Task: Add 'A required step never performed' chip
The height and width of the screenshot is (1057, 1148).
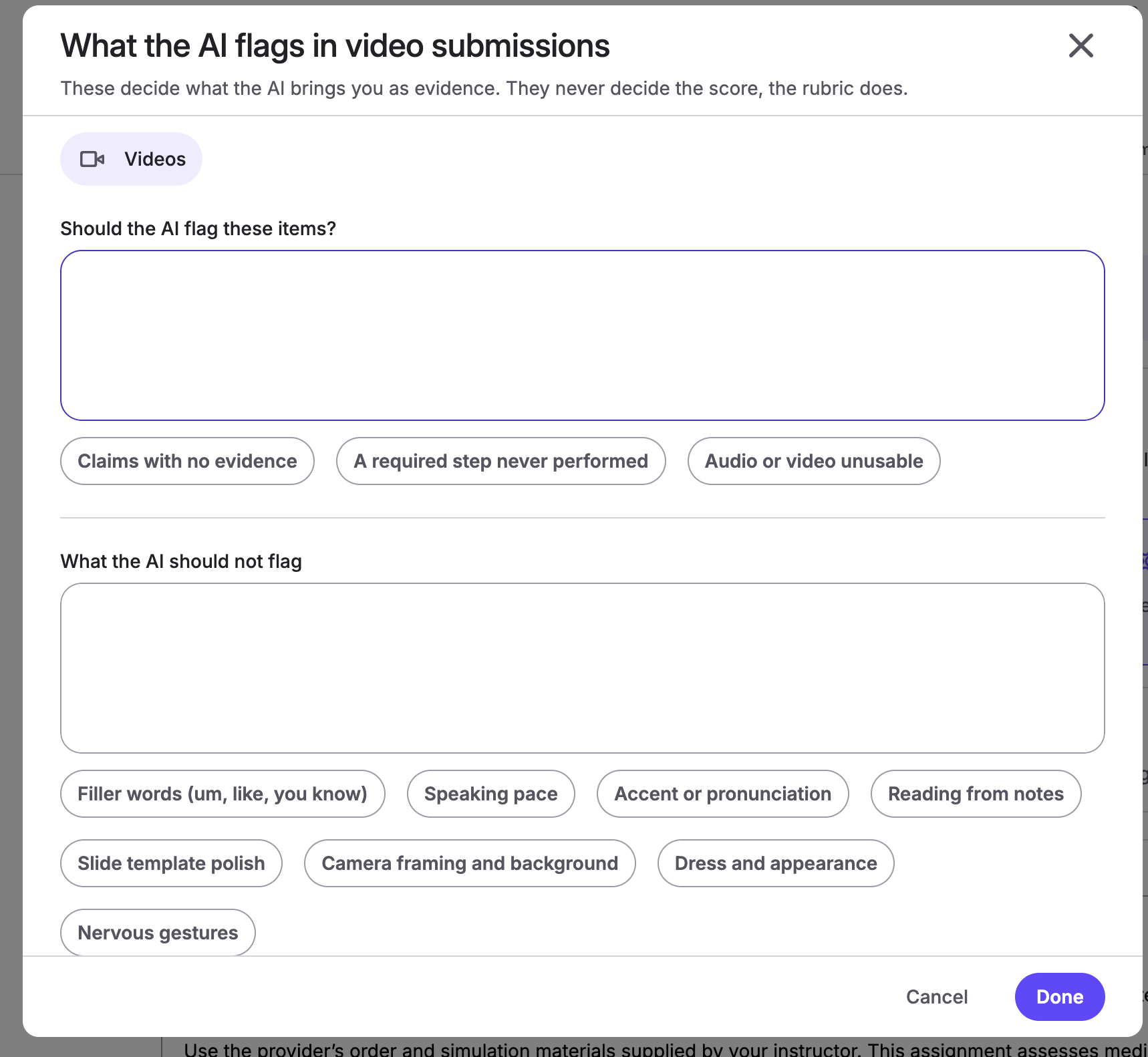Action: [500, 461]
